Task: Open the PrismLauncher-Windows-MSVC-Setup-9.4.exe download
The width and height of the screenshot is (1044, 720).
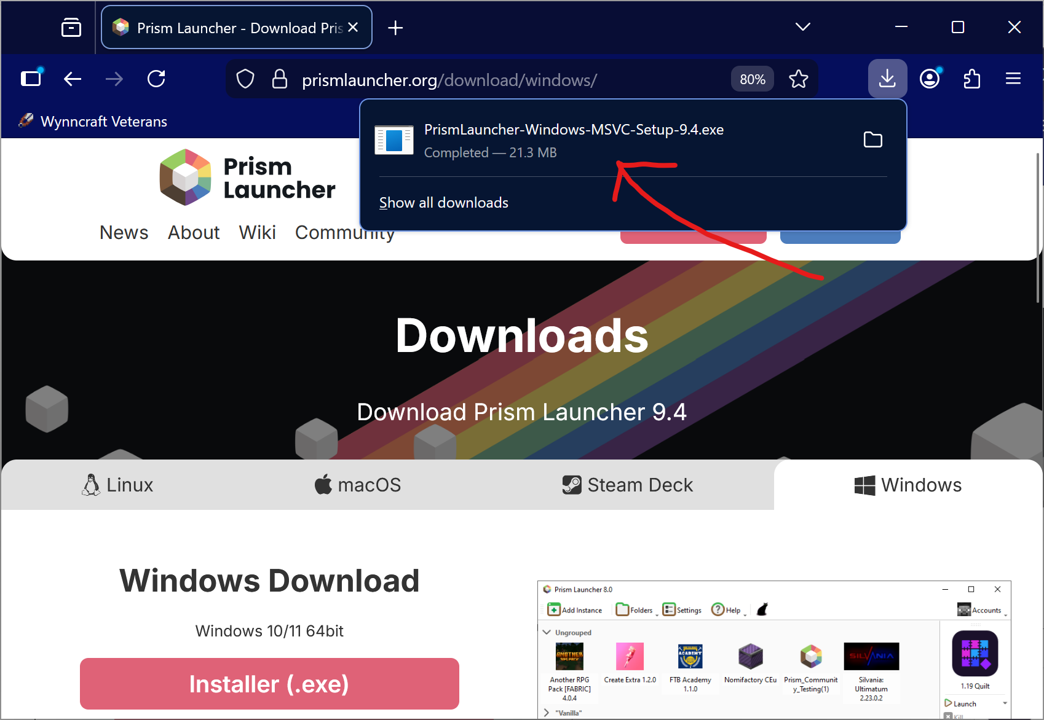Action: [x=573, y=140]
